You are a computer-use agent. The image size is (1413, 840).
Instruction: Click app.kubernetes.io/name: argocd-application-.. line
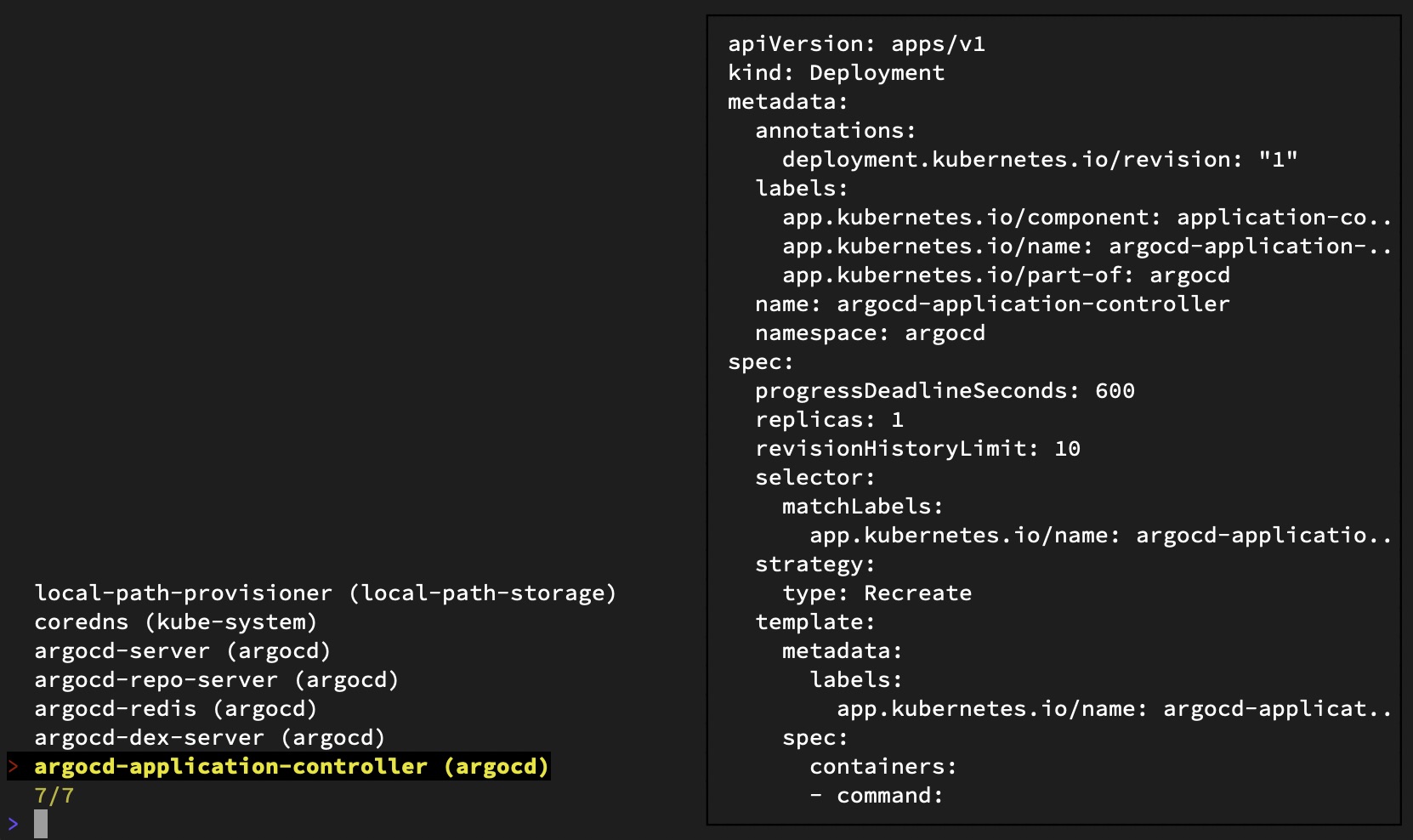[1087, 246]
